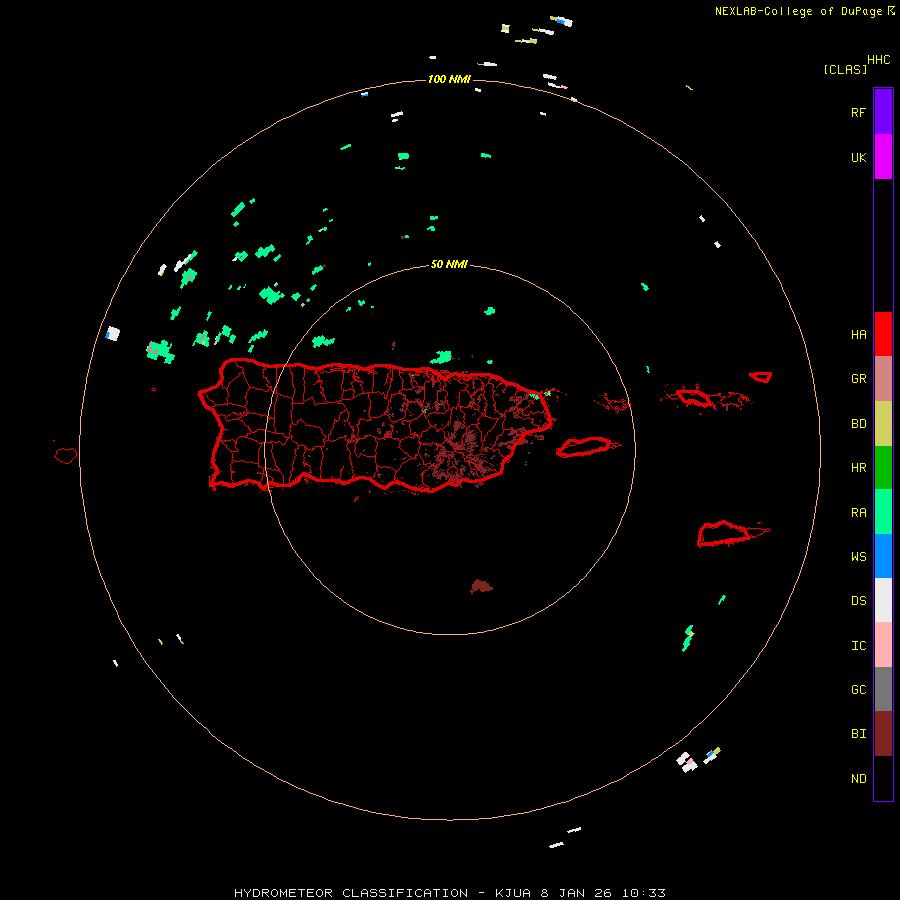Viewport: 900px width, 900px height.
Task: Click the [CLAS] units label
Action: [x=845, y=69]
